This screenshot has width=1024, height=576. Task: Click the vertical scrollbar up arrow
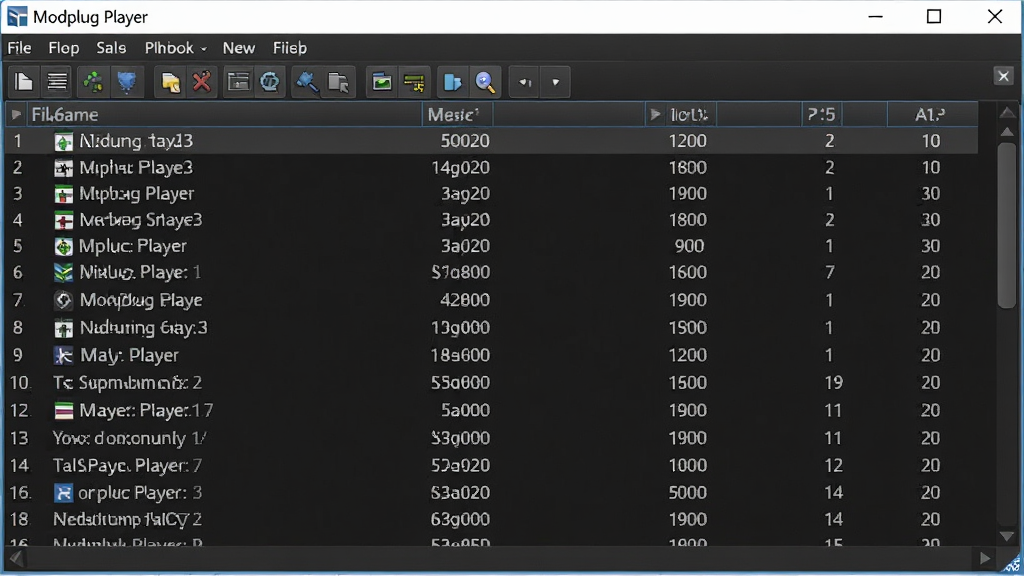coord(1007,132)
